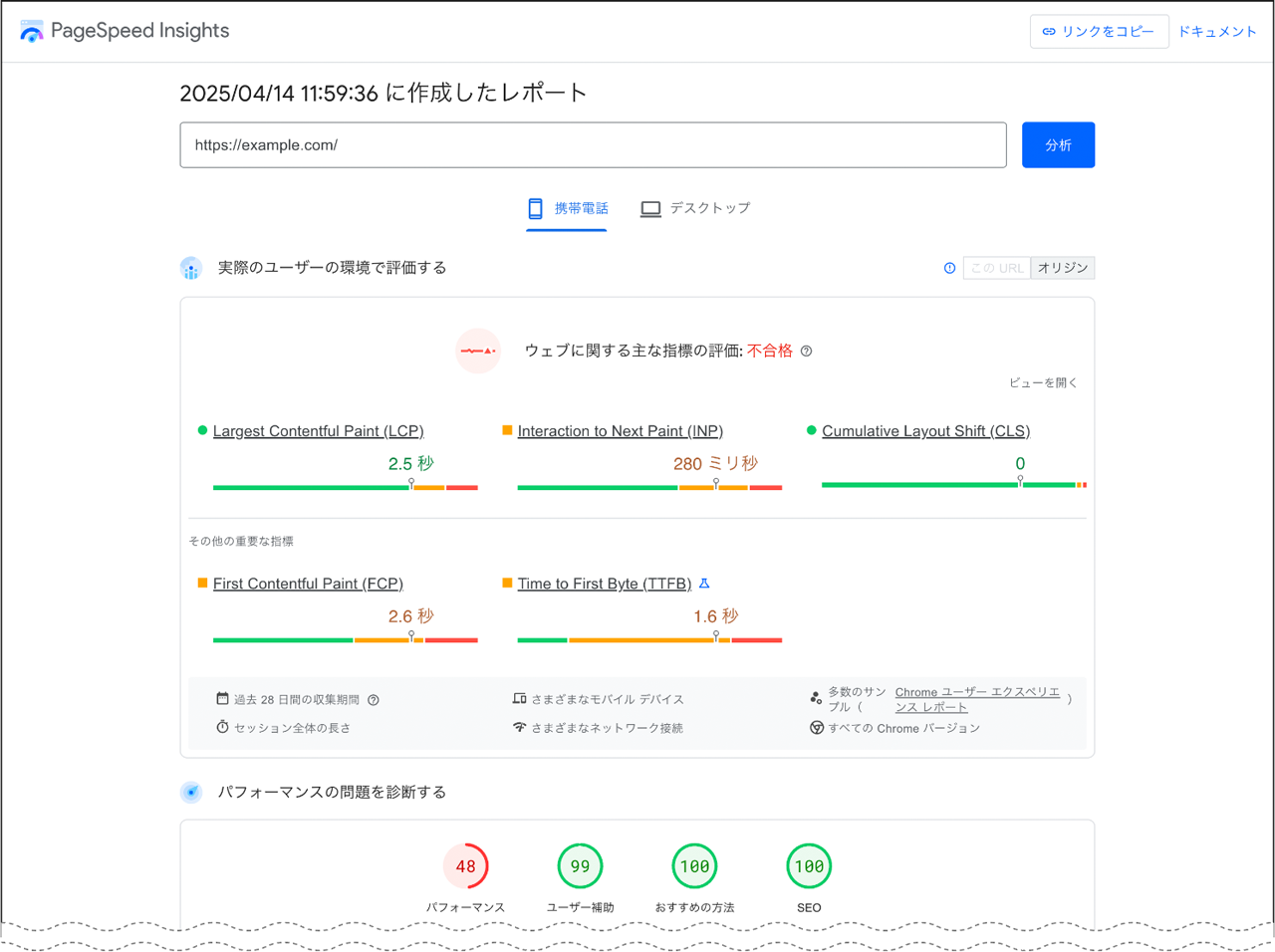Click the Chrome versions icon
The height and width of the screenshot is (952, 1275).
click(x=816, y=728)
